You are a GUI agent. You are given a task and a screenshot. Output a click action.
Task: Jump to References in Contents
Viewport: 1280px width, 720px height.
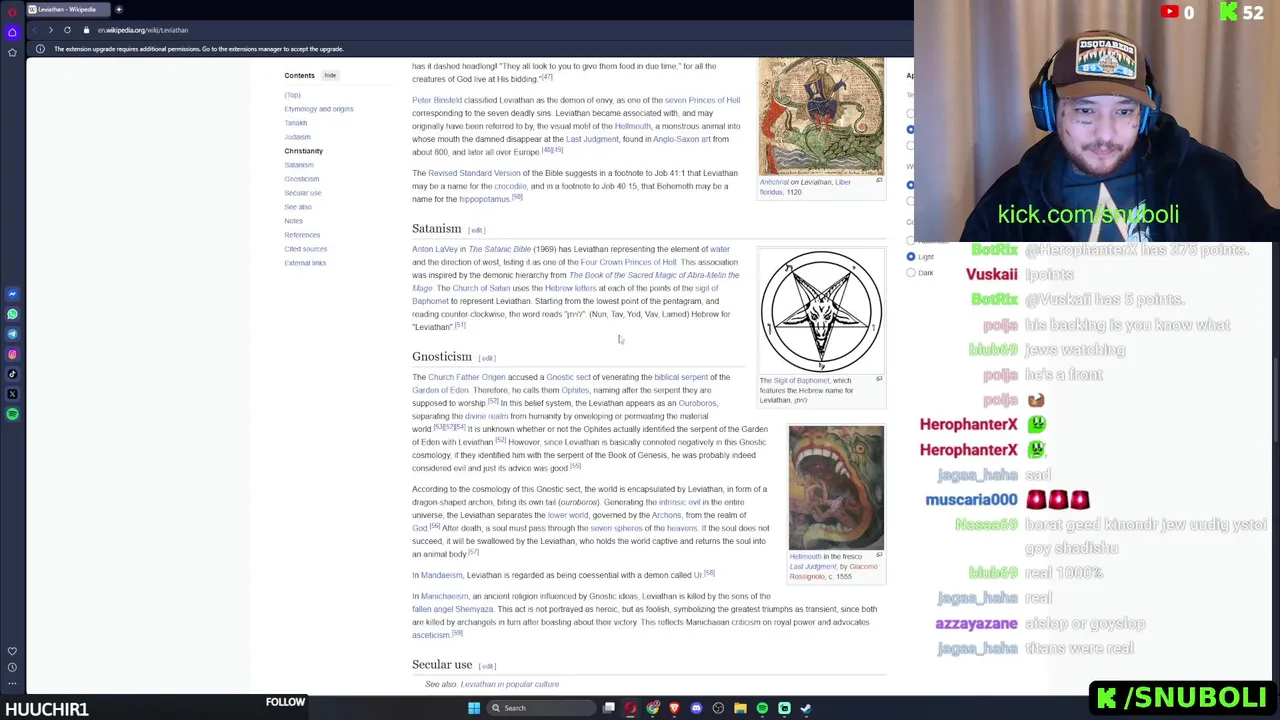click(302, 235)
